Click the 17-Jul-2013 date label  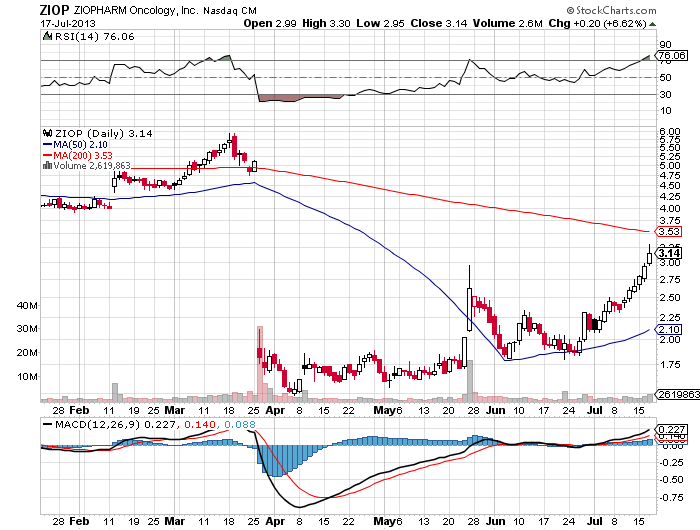pyautogui.click(x=68, y=23)
